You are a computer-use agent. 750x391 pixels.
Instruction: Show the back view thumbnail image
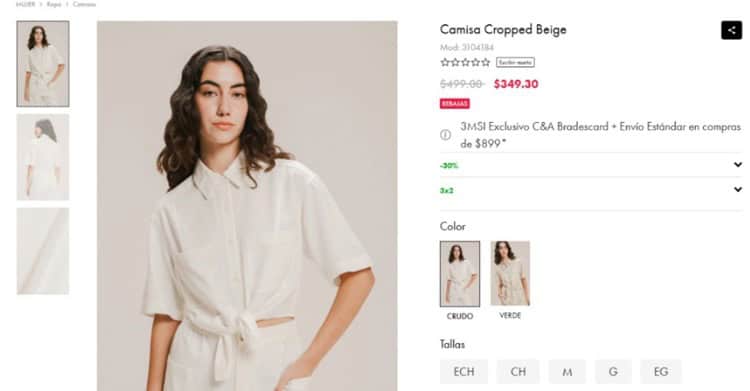coord(43,157)
